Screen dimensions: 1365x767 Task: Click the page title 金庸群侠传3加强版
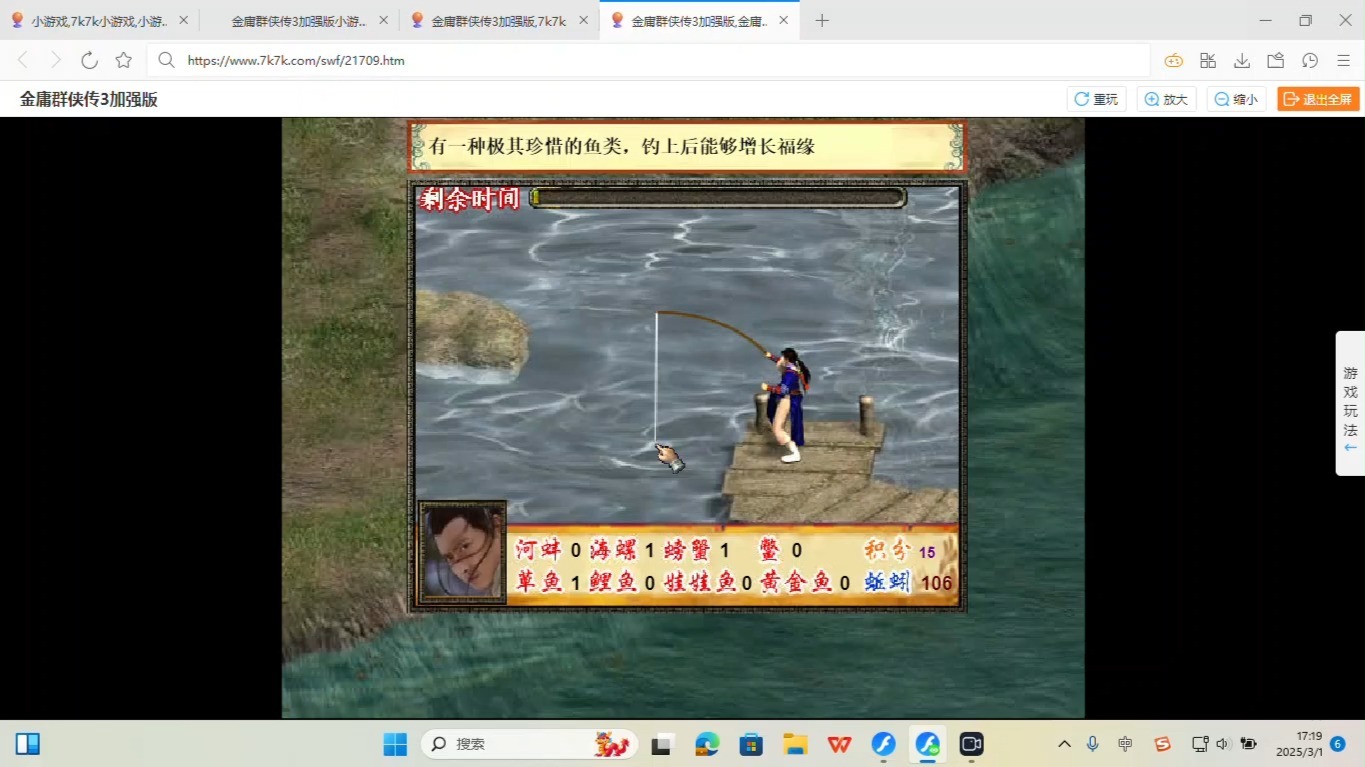tap(89, 99)
